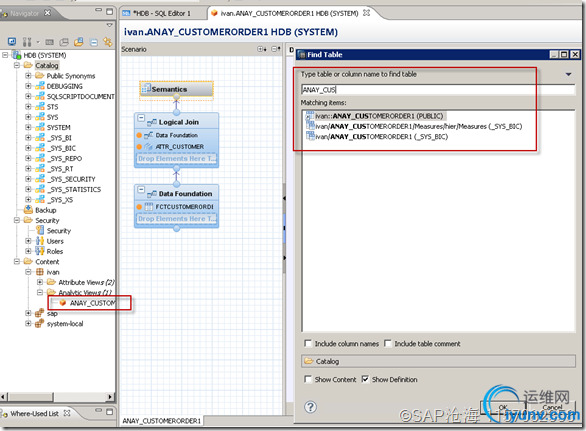Viewport: 586px width, 431px height.
Task: Click the collapse all icon in Scenario header
Action: coord(276,49)
